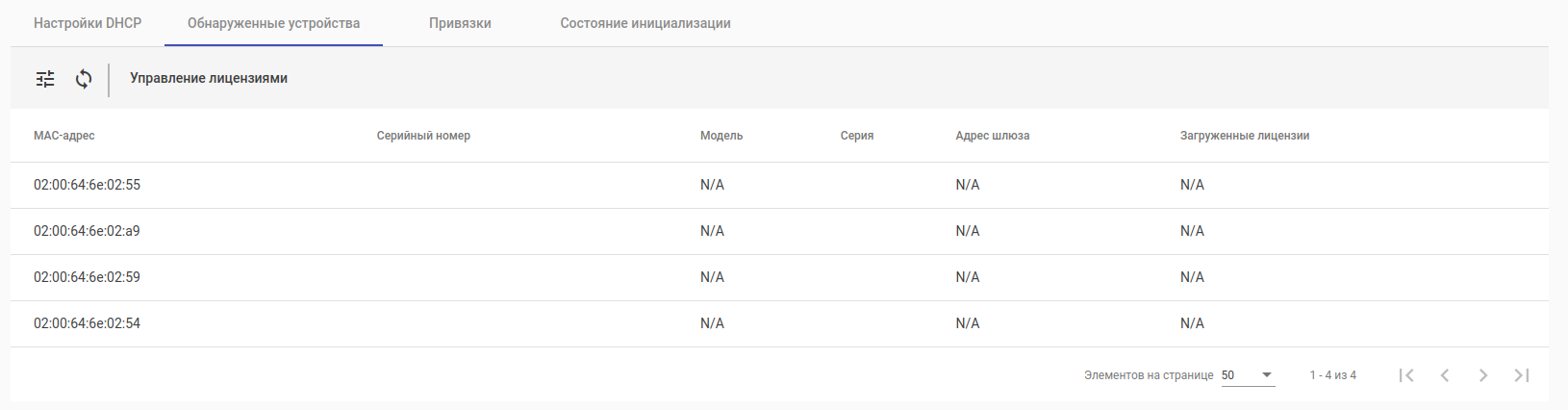Go to the next page
Image resolution: width=1568 pixels, height=410 pixels.
pyautogui.click(x=1483, y=375)
